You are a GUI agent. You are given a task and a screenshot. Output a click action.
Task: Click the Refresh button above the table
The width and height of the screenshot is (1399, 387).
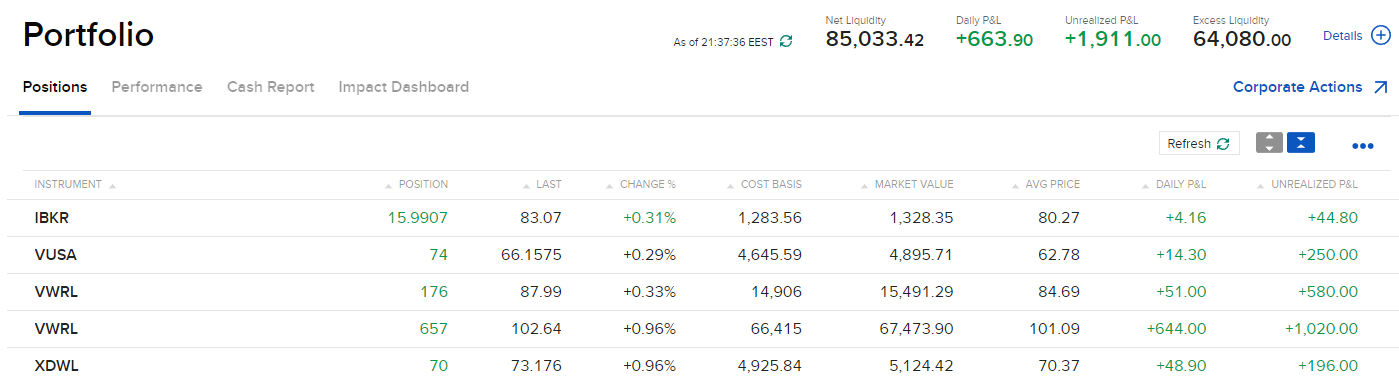1199,144
